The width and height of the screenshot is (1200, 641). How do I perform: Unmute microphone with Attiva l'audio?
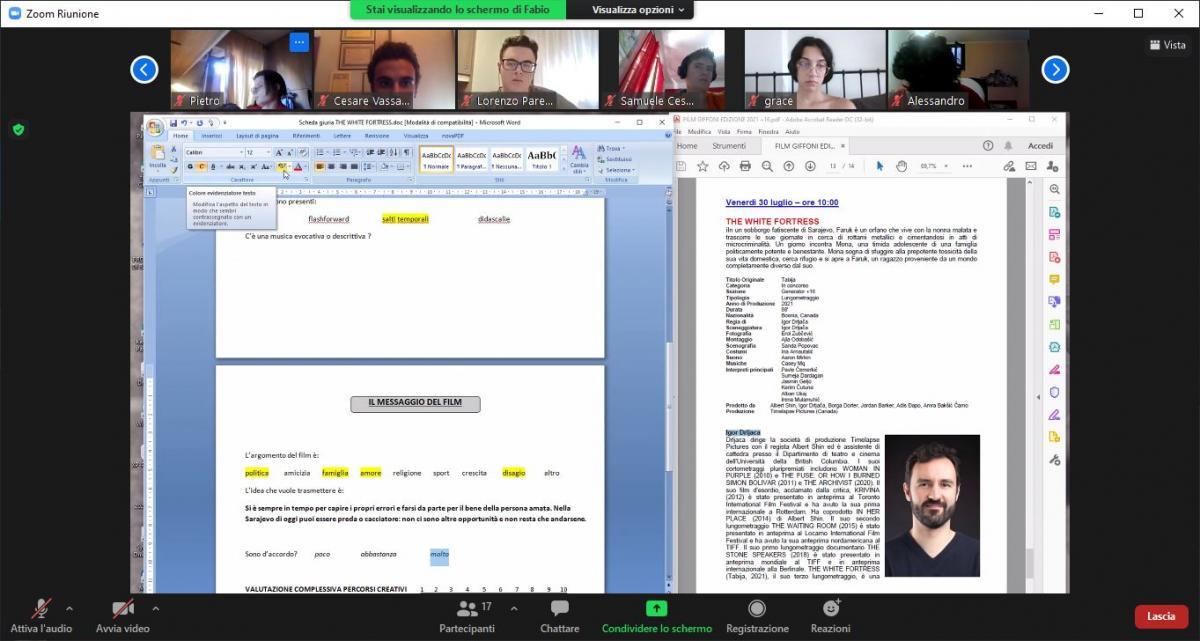click(x=41, y=616)
